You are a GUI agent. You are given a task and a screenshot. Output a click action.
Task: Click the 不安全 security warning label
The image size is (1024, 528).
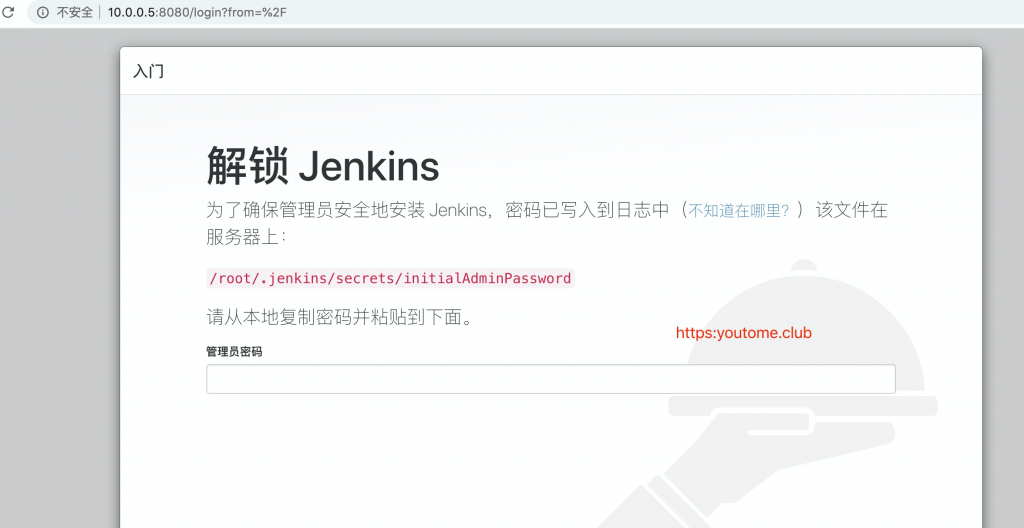tap(74, 12)
